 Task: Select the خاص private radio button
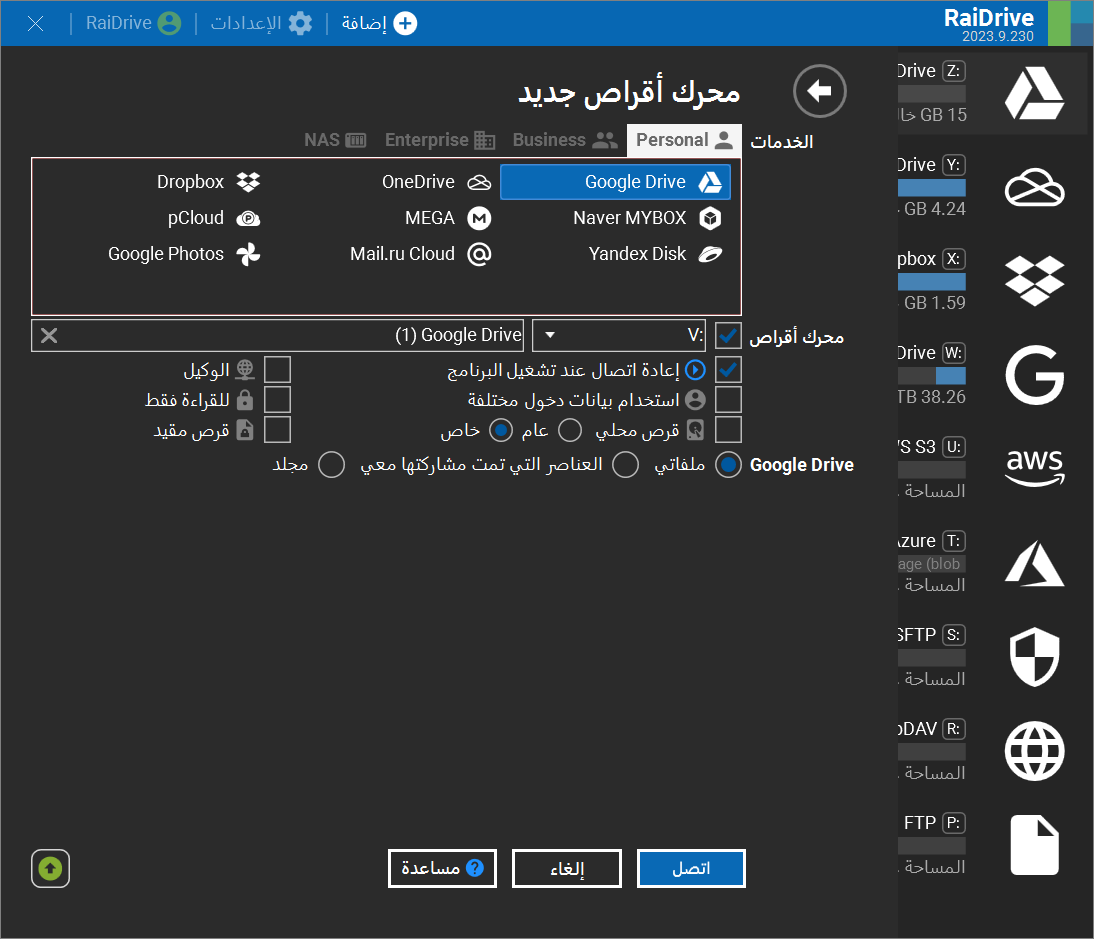click(501, 430)
